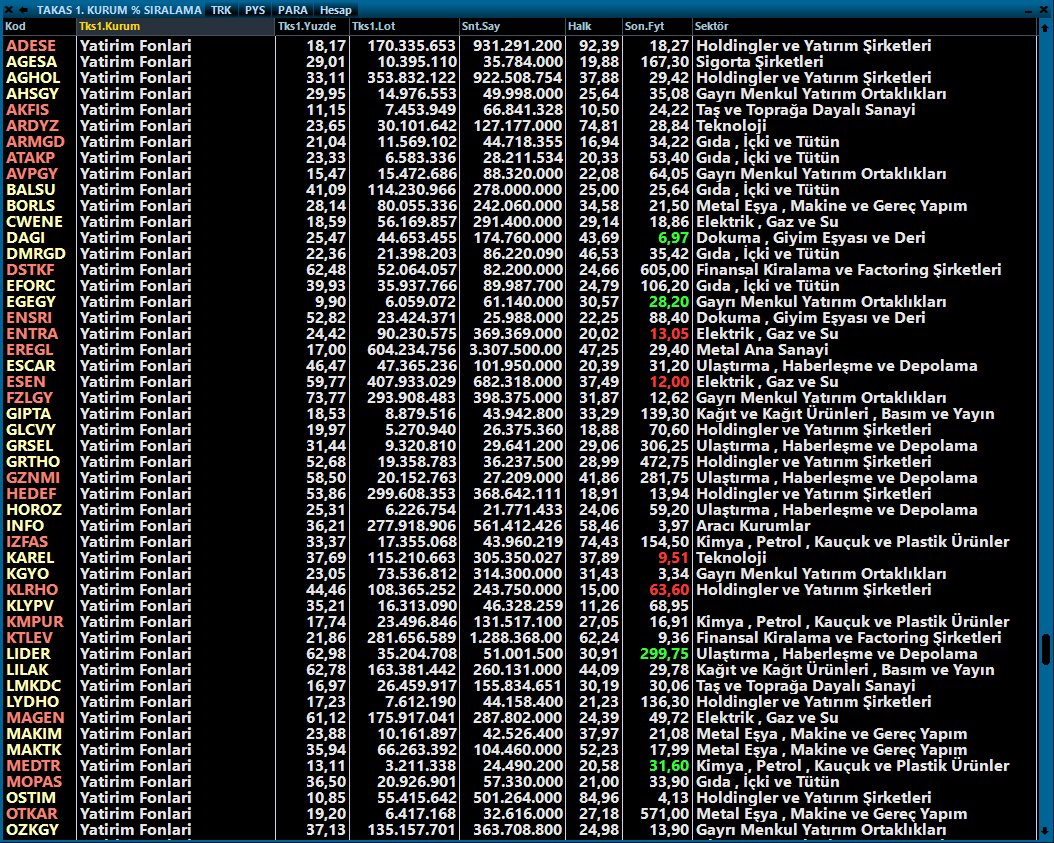Image resolution: width=1054 pixels, height=843 pixels.
Task: Switch to the PYS tab
Action: click(x=255, y=10)
